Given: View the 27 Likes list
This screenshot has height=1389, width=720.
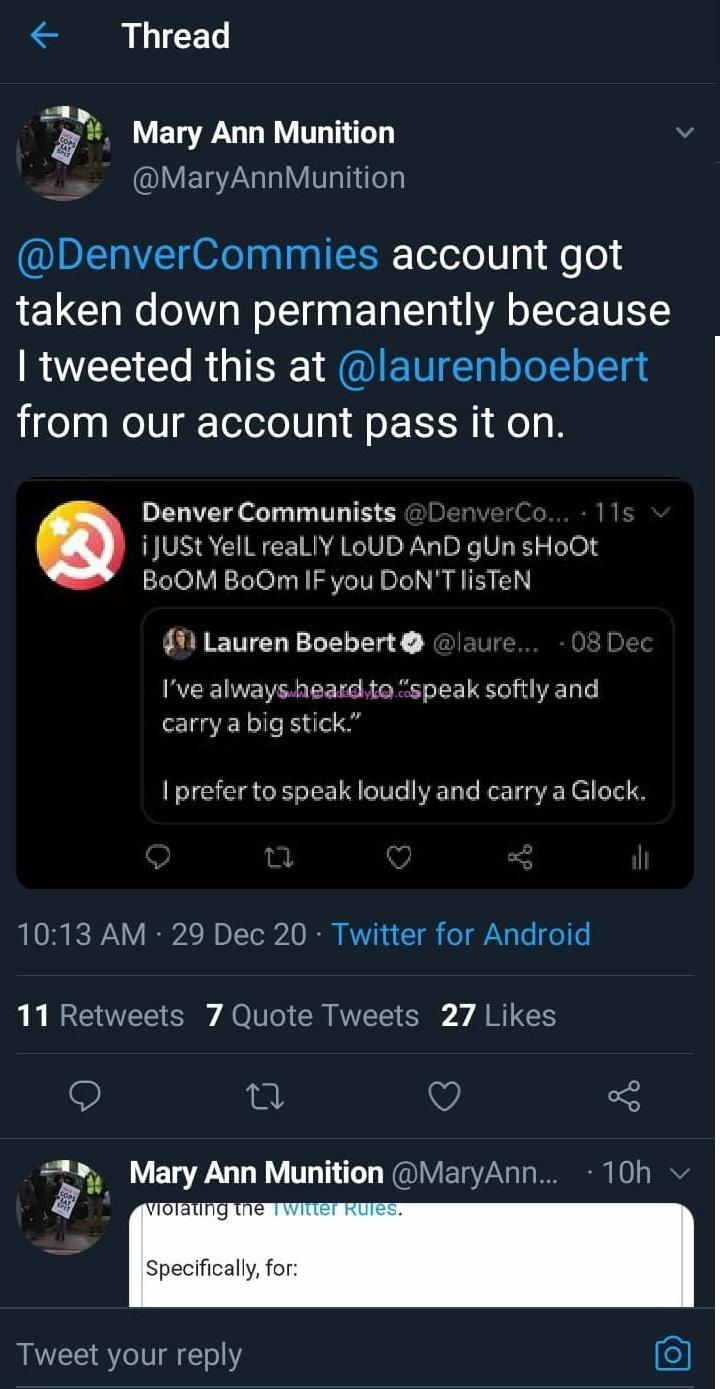Looking at the screenshot, I should (x=498, y=1015).
